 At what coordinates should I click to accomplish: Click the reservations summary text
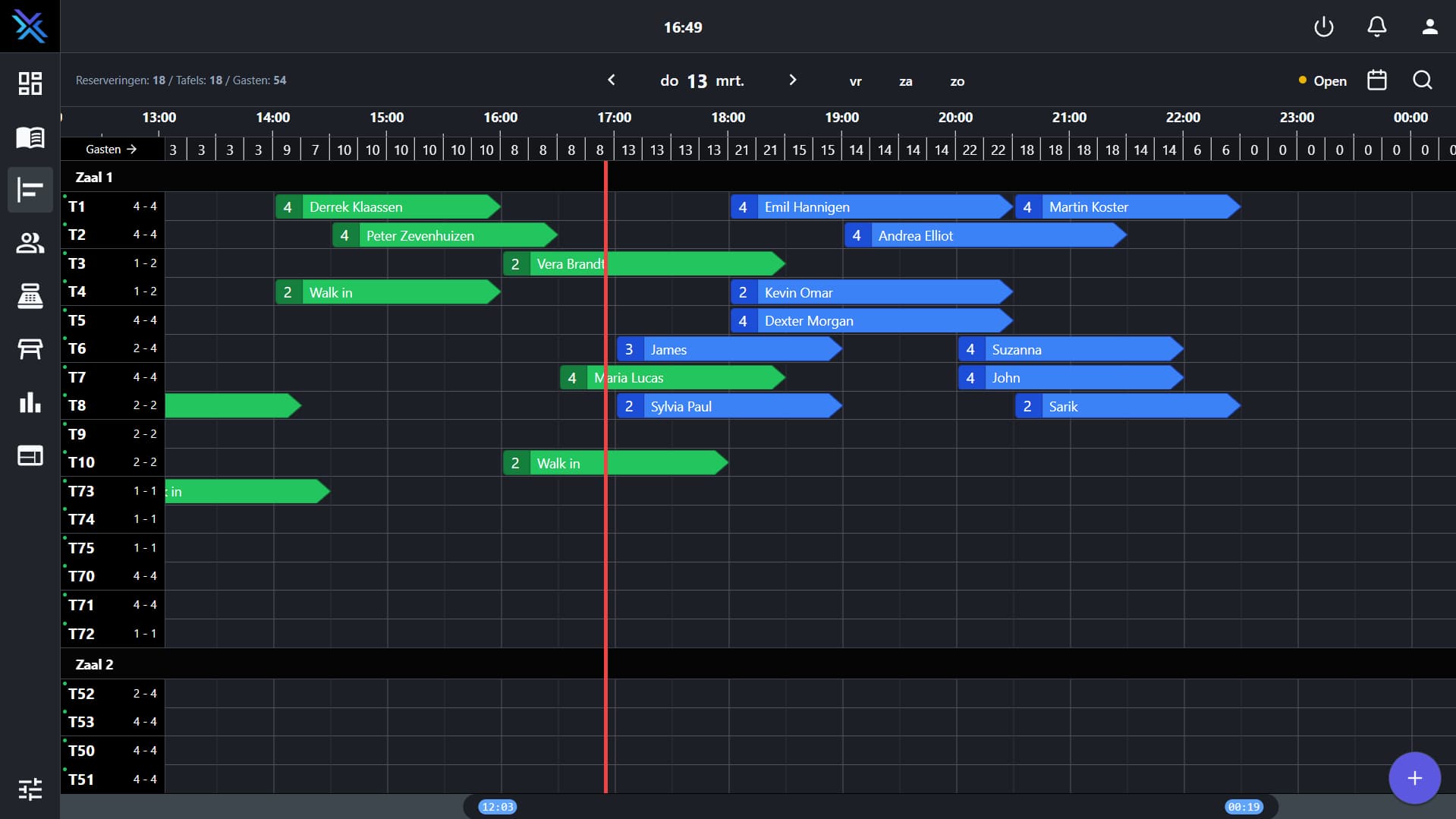point(181,80)
